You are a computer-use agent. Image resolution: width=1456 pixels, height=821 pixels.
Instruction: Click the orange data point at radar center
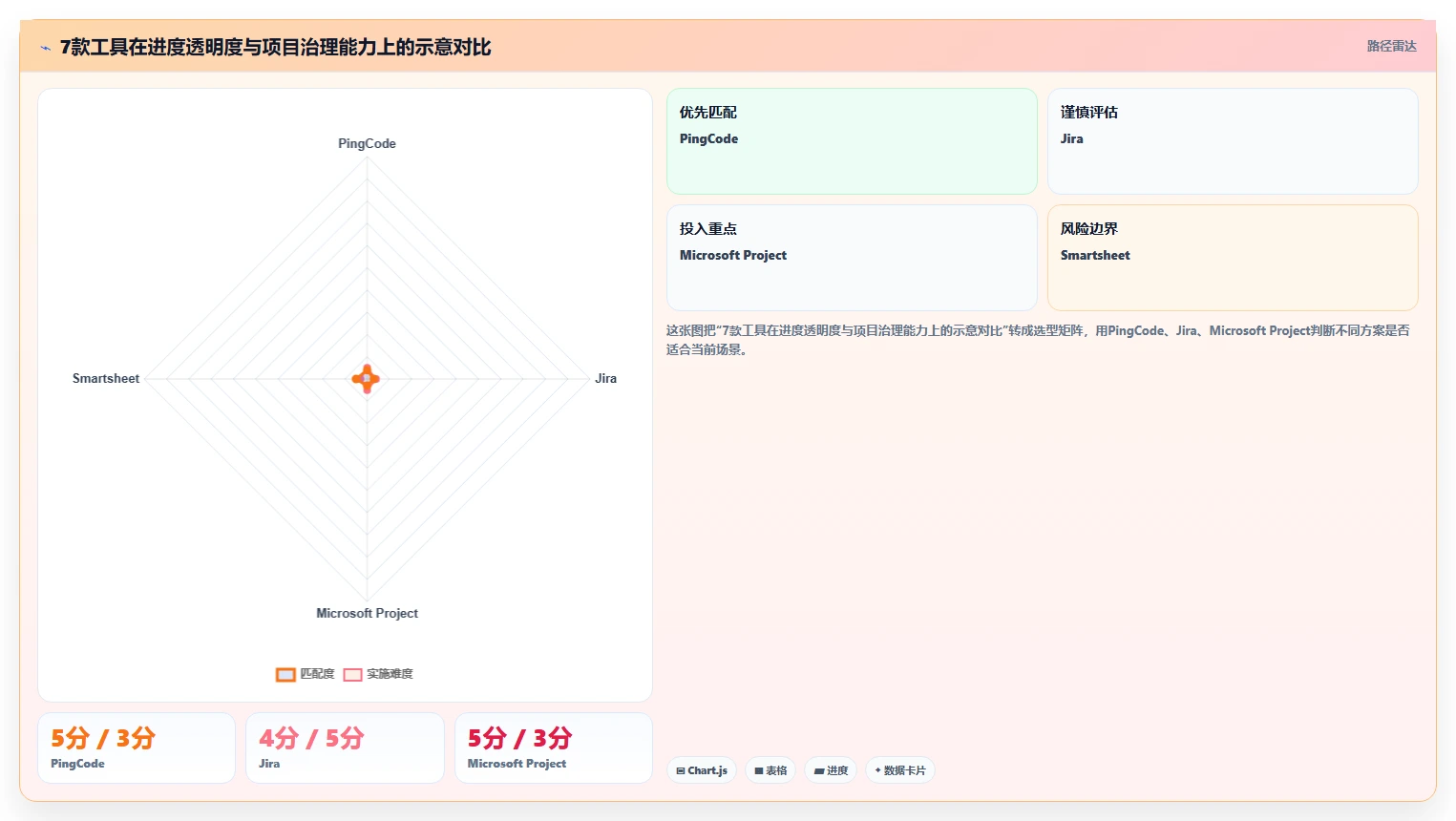tap(367, 378)
